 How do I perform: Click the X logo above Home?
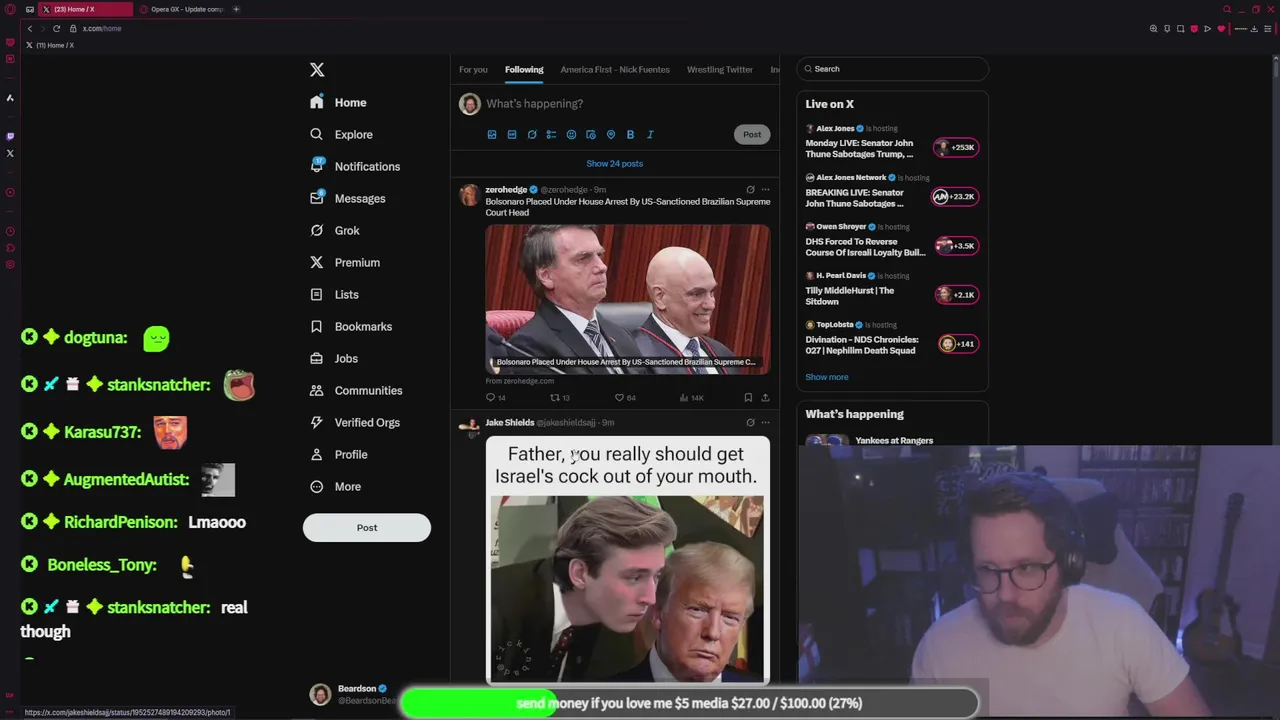[317, 69]
